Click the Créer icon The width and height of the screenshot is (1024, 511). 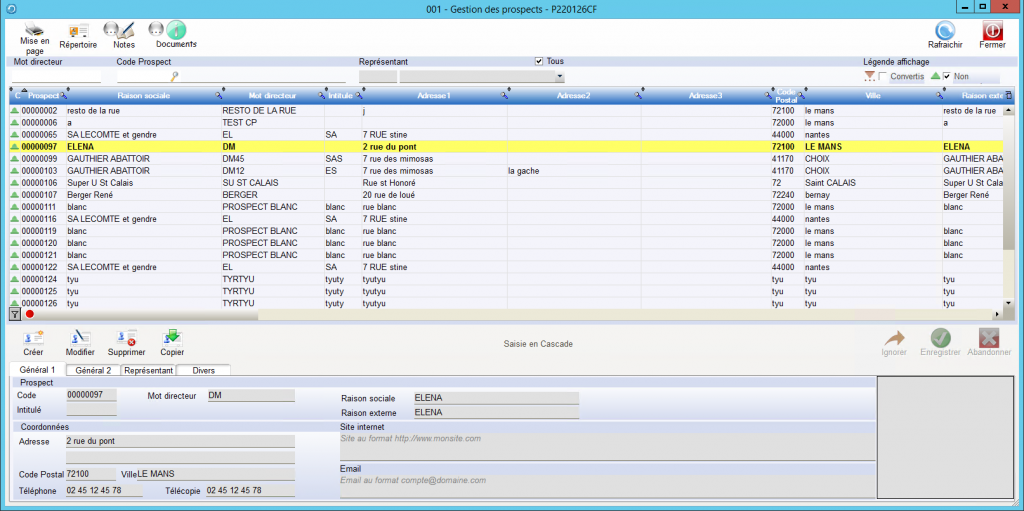click(33, 338)
